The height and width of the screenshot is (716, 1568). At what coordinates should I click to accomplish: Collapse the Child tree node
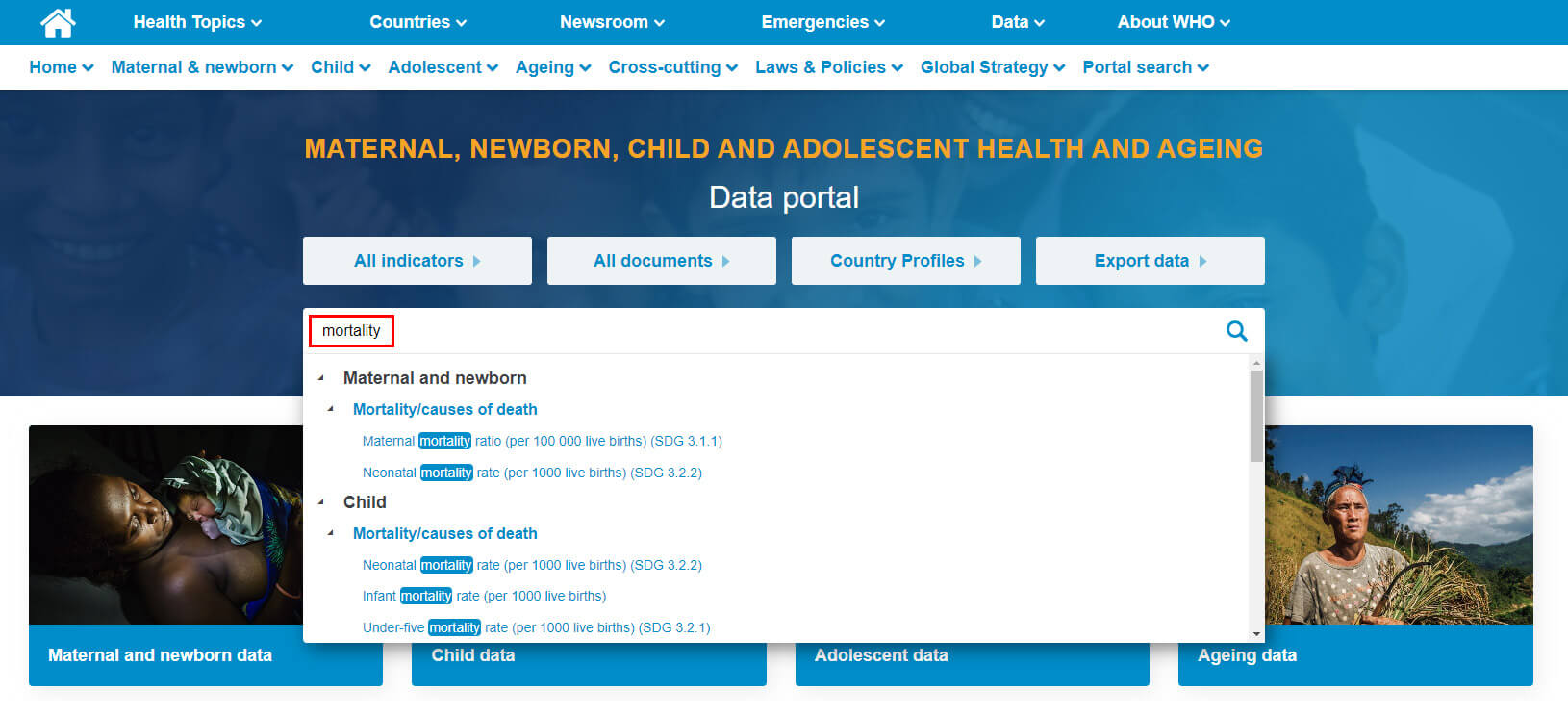tap(321, 502)
